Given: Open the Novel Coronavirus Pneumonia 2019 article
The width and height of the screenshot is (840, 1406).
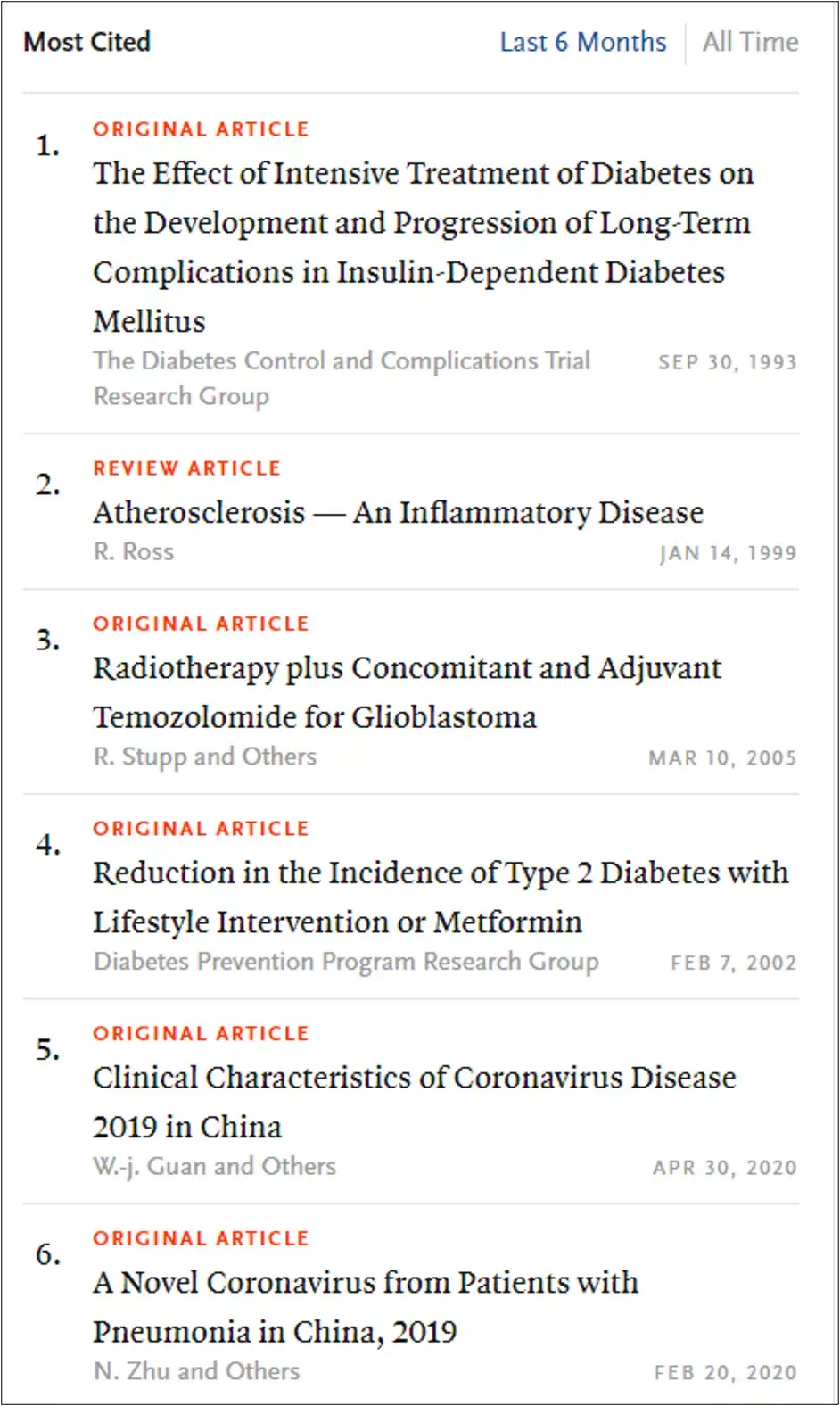Looking at the screenshot, I should tap(365, 1307).
